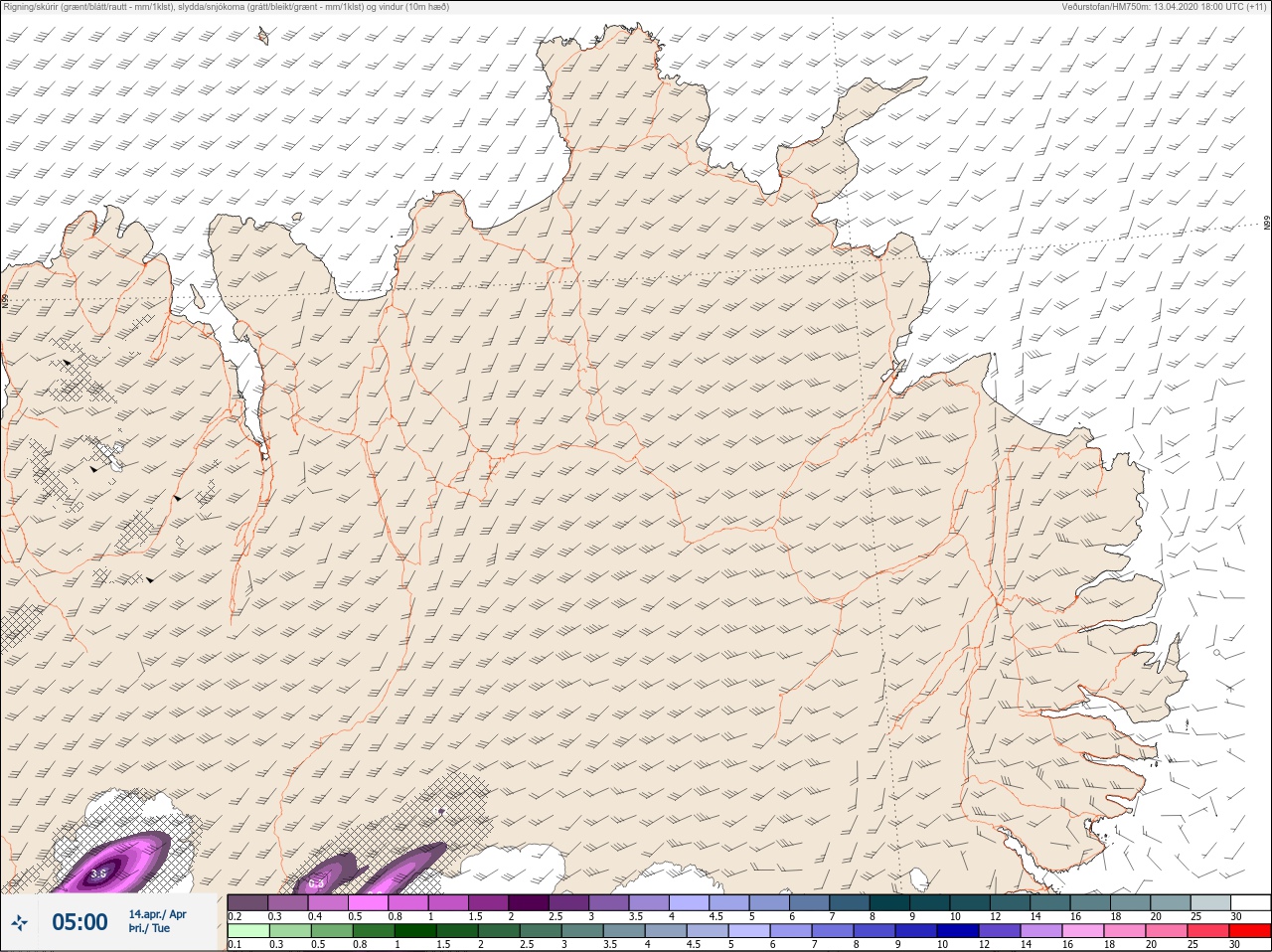This screenshot has width=1272, height=952.
Task: Click the 'Þri./ Tue' weekday label
Action: tap(149, 929)
